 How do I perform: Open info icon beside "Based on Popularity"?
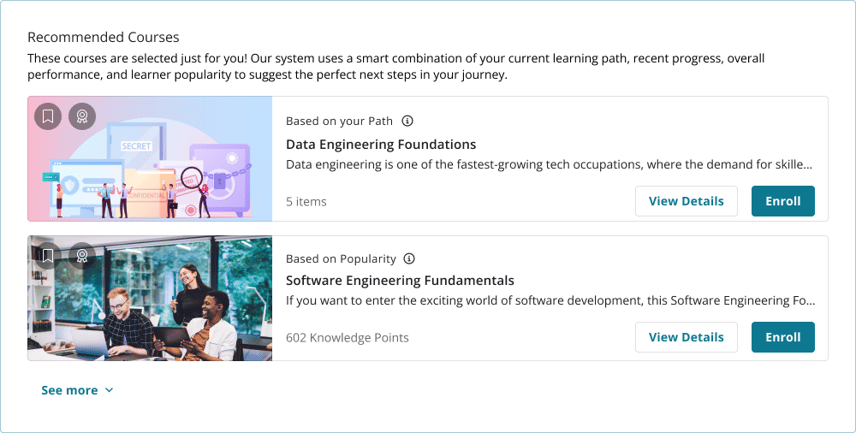coord(409,258)
